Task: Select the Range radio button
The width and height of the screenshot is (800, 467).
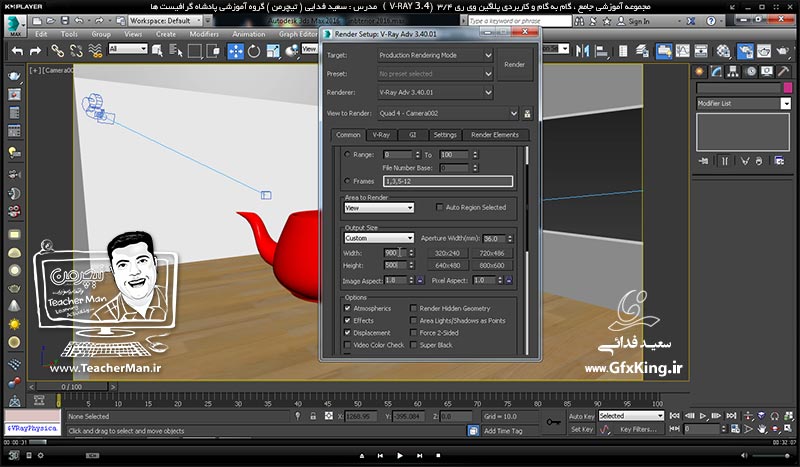Action: tap(347, 154)
